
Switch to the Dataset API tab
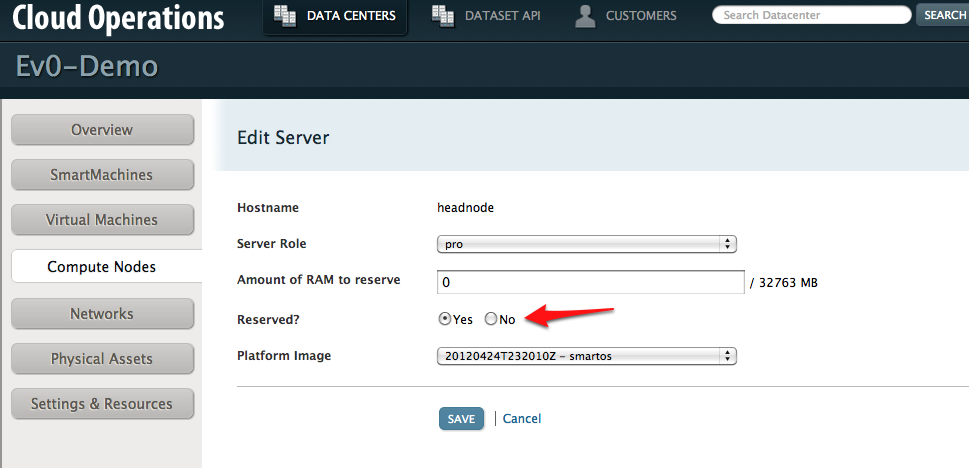coord(502,16)
